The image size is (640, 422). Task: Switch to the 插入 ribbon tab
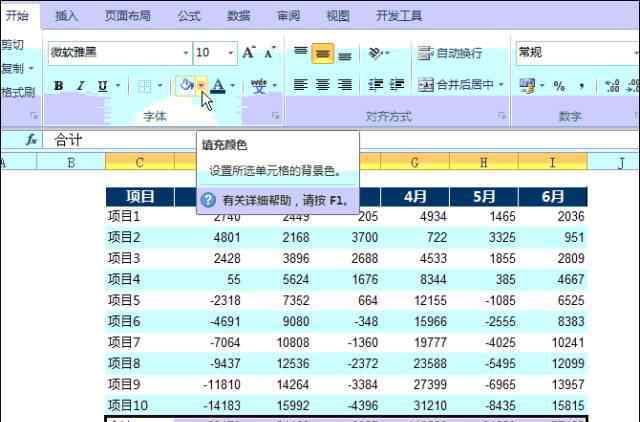(x=67, y=16)
